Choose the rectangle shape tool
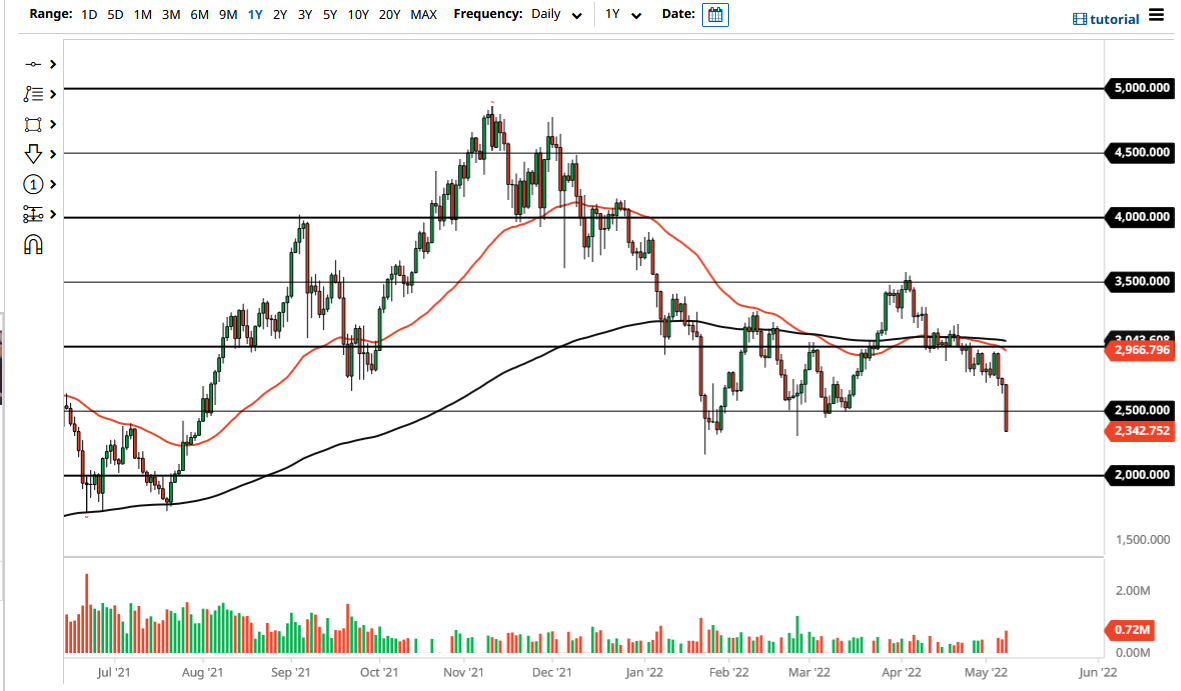 click(x=32, y=124)
